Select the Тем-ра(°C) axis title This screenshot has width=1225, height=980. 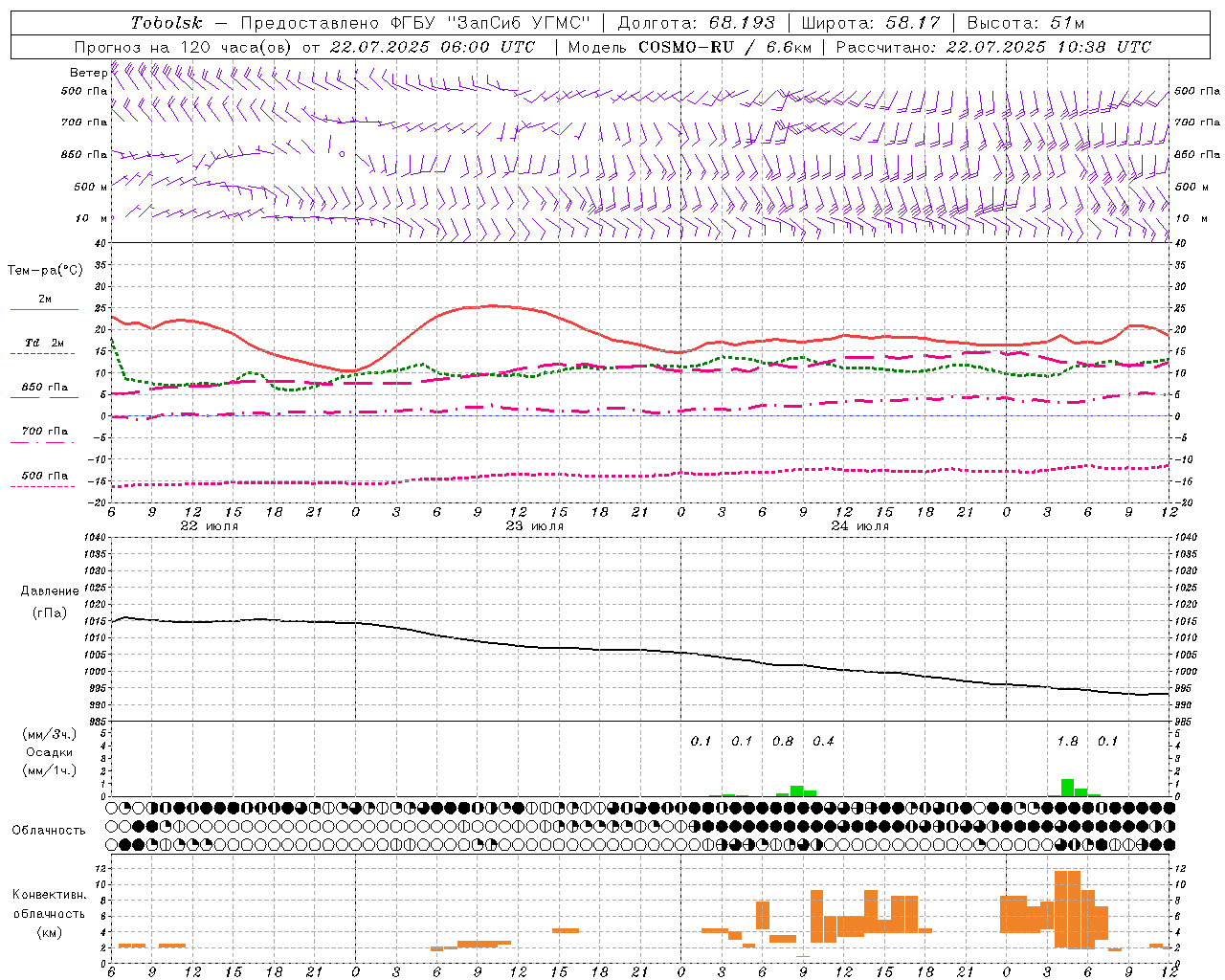[x=45, y=271]
